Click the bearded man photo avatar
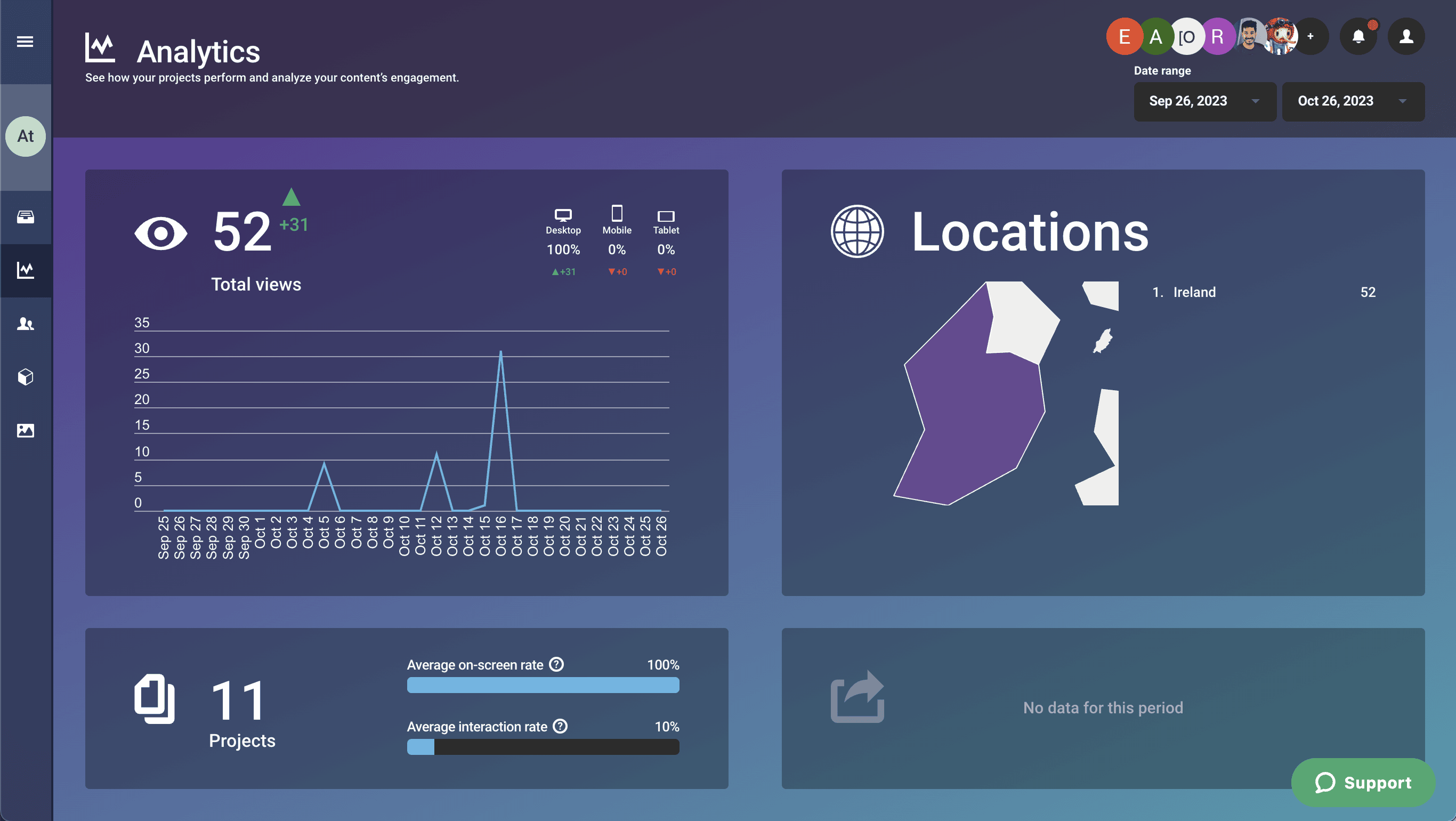Image resolution: width=1456 pixels, height=821 pixels. [x=1249, y=37]
